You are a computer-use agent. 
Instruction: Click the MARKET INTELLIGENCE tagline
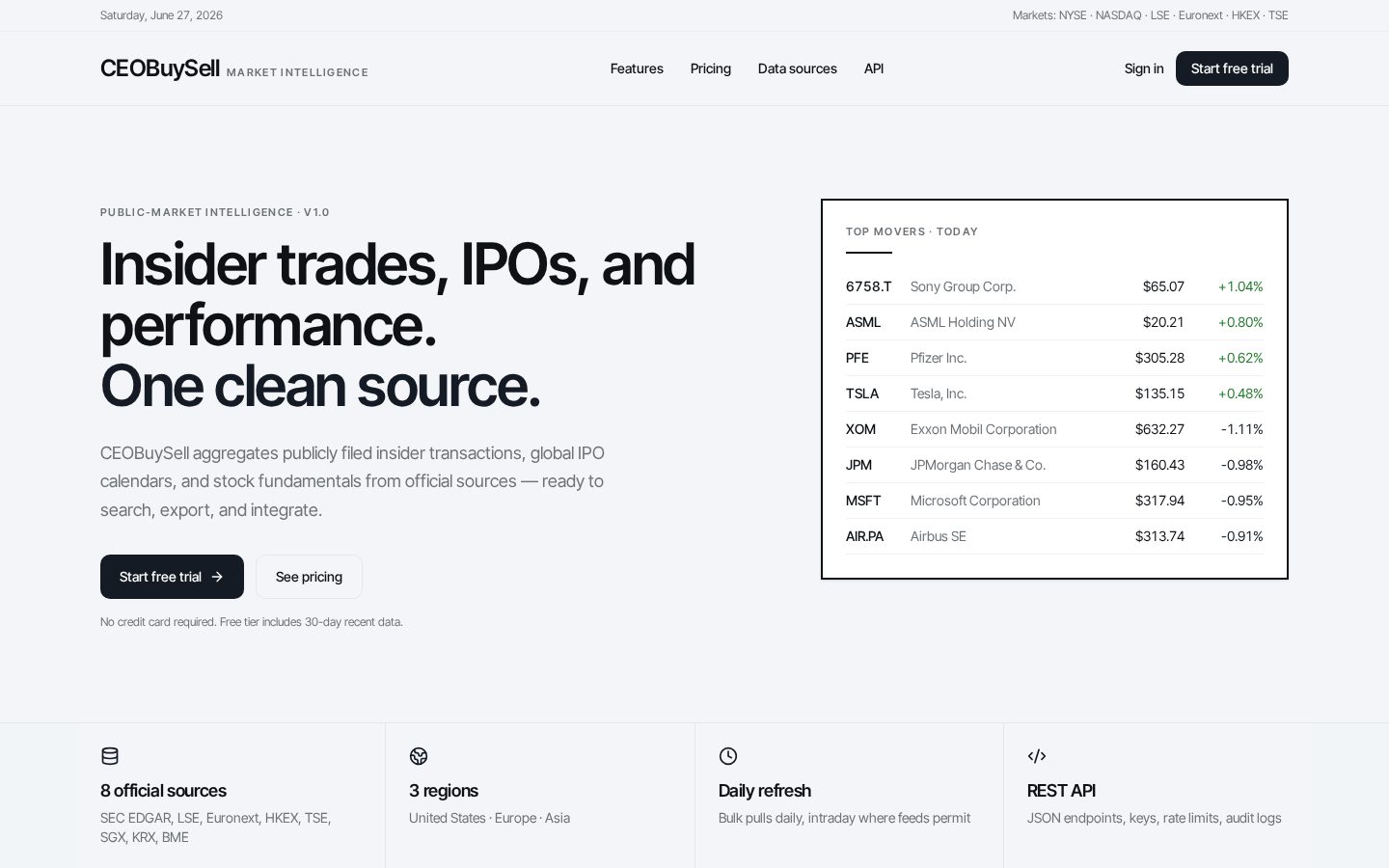point(297,72)
